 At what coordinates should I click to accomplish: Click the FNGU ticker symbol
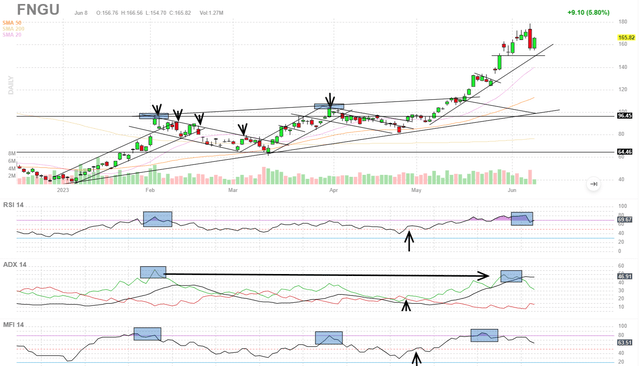tap(38, 9)
